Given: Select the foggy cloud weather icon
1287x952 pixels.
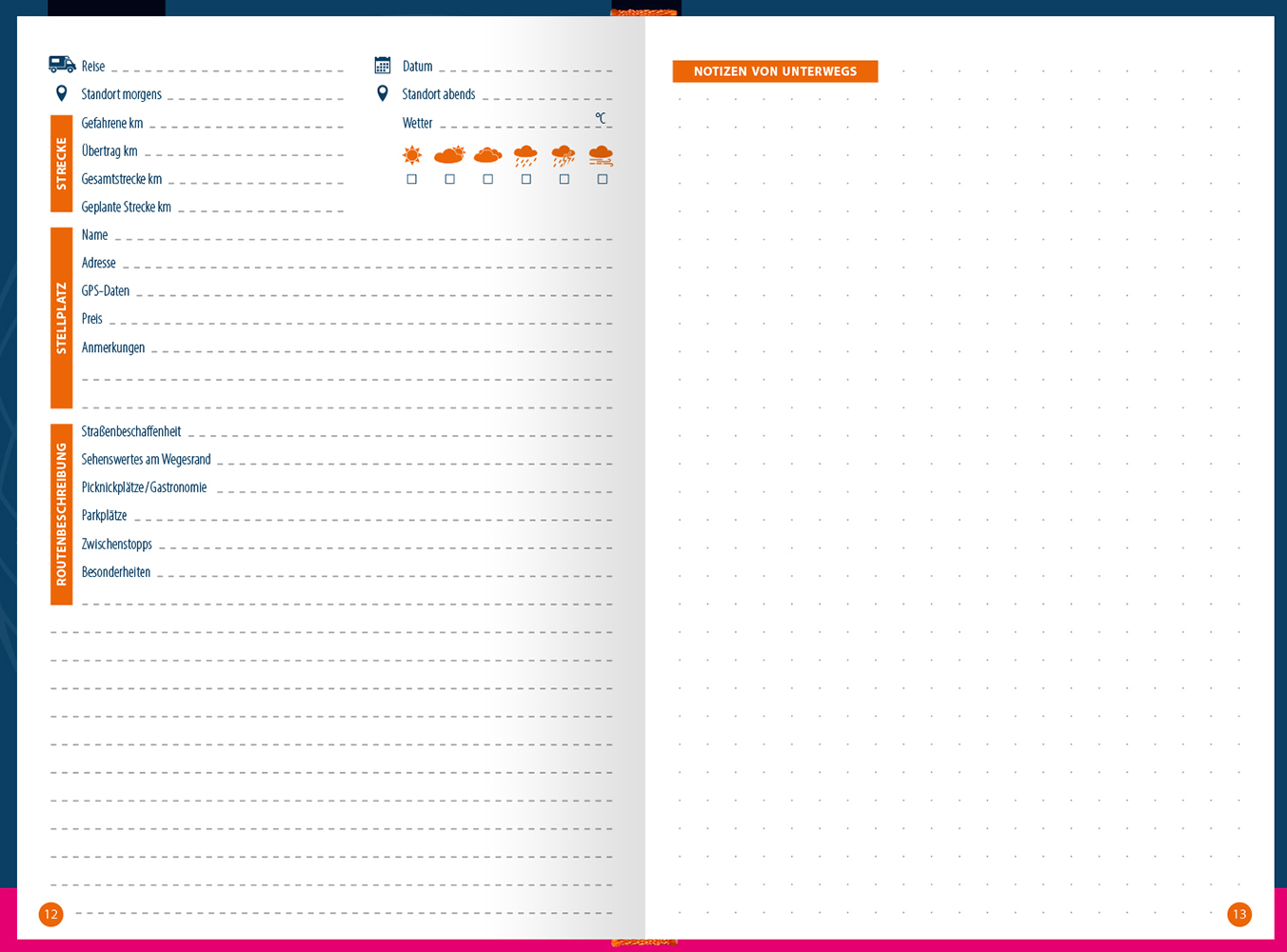Looking at the screenshot, I should (601, 155).
